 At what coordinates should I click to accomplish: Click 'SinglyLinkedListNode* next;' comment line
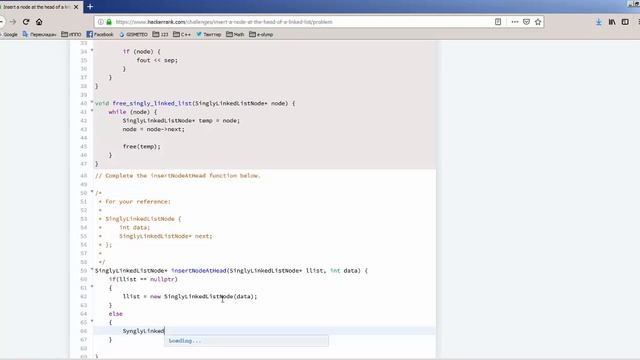(166, 236)
